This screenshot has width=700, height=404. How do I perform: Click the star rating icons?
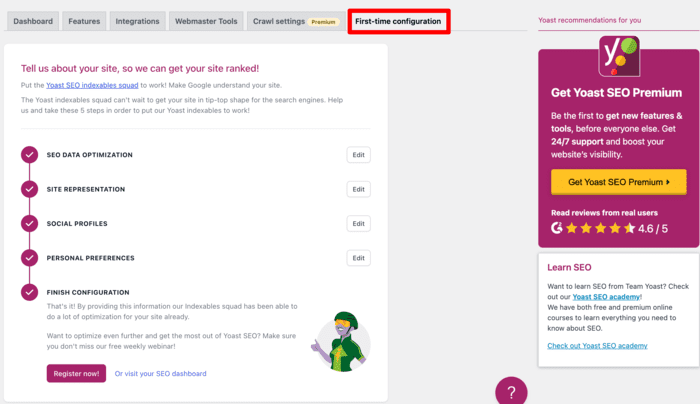pyautogui.click(x=600, y=228)
